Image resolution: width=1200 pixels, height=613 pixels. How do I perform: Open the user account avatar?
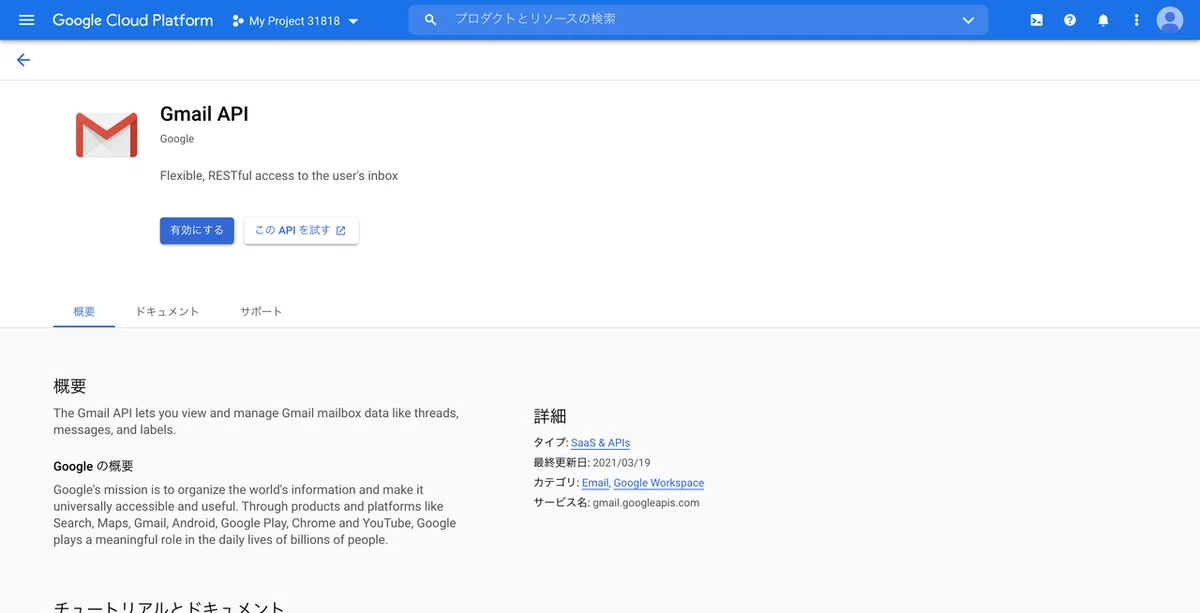(1170, 20)
